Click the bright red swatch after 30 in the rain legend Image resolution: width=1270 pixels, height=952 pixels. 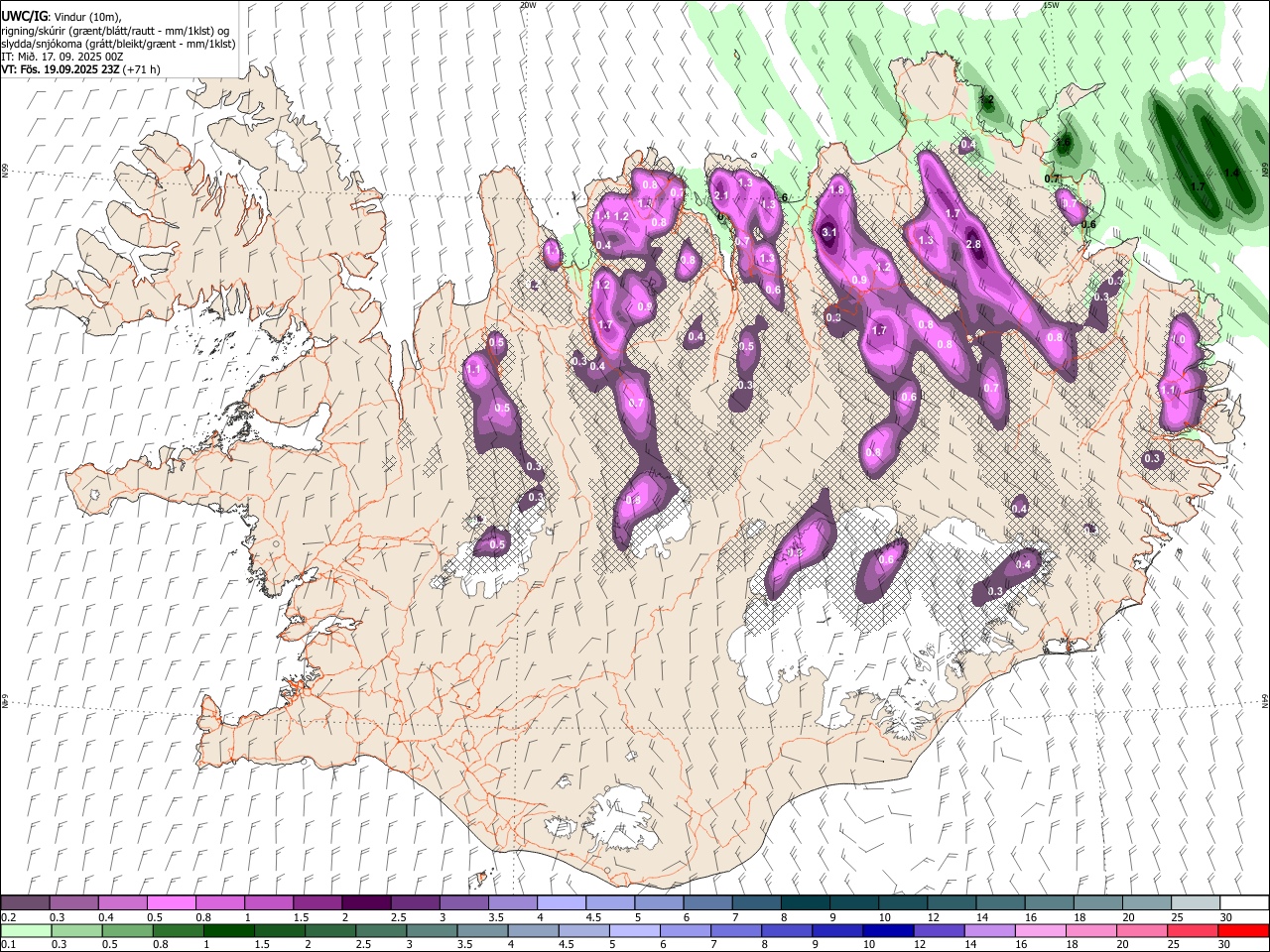(1243, 930)
